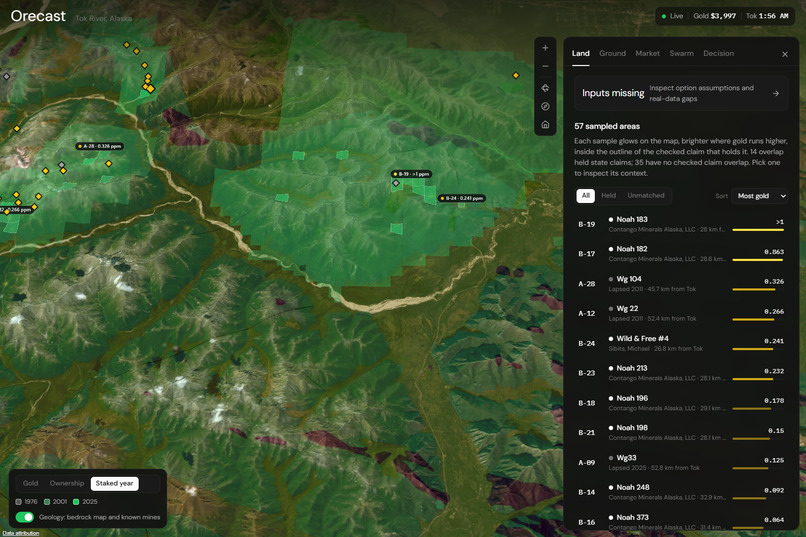Click the lone yellow diamond near the compass control
Image resolution: width=806 pixels, height=537 pixels.
coord(516,76)
